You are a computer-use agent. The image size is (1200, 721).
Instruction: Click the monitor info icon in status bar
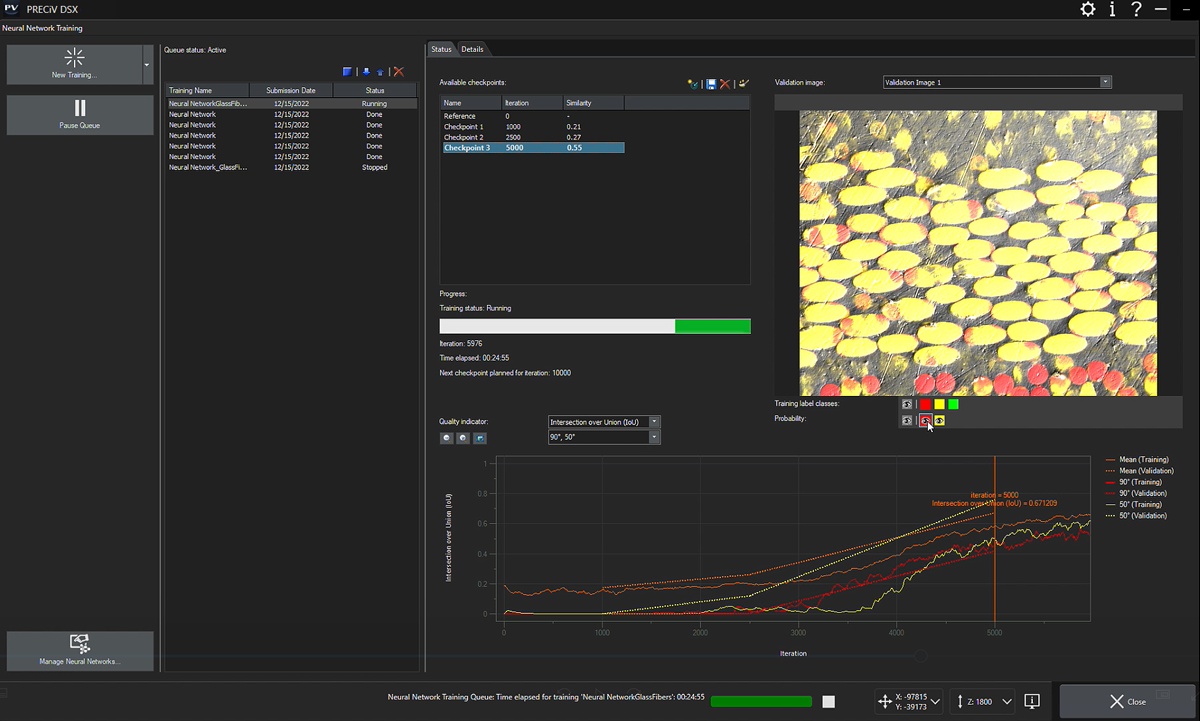point(1033,701)
